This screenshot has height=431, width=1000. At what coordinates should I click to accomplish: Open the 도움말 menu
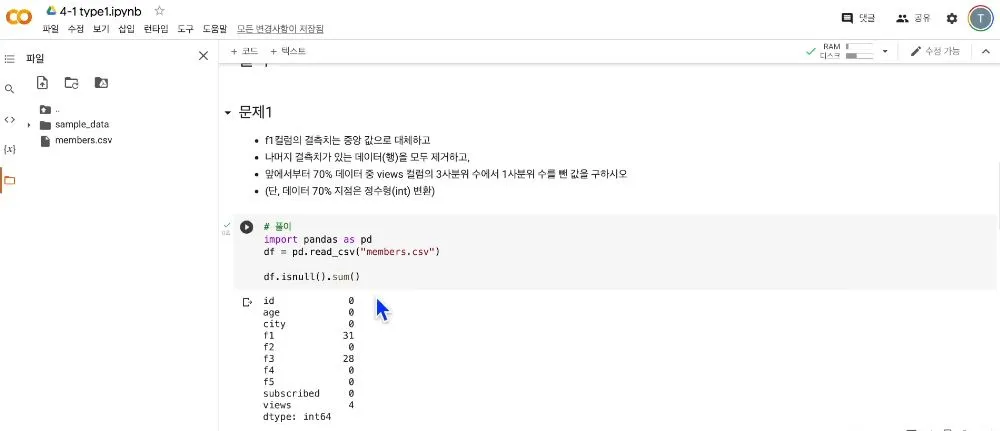(215, 29)
